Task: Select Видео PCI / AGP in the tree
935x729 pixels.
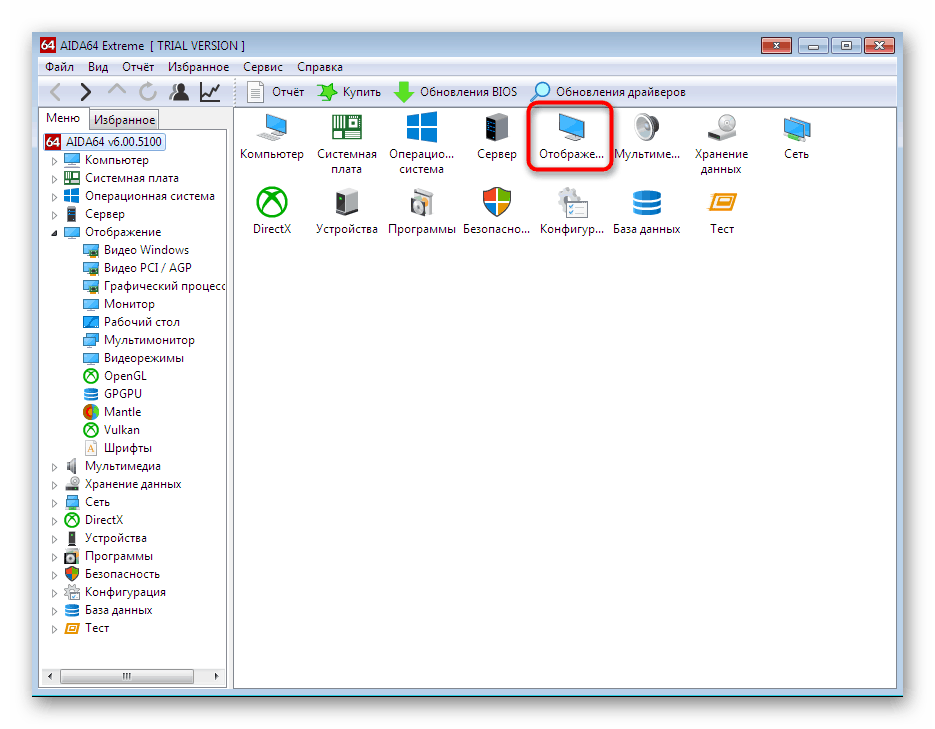Action: coord(137,268)
